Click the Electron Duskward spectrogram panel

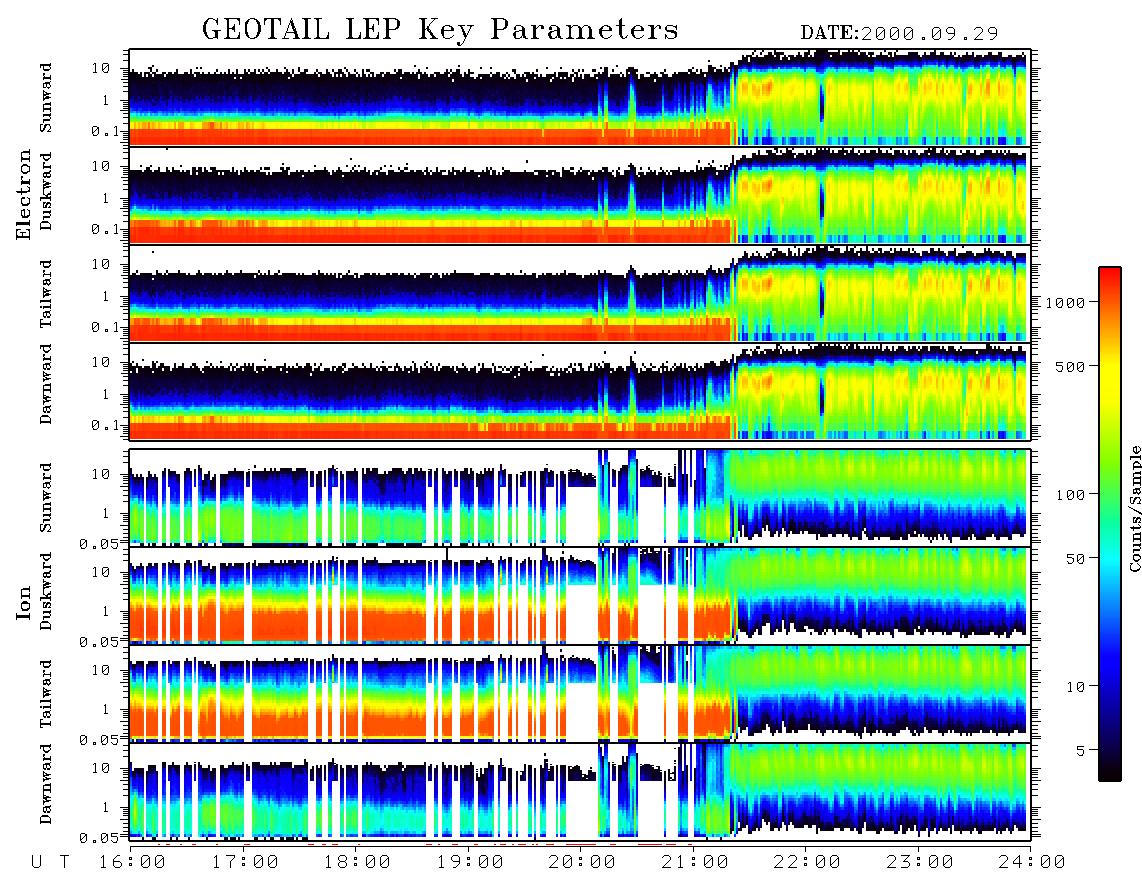click(580, 195)
